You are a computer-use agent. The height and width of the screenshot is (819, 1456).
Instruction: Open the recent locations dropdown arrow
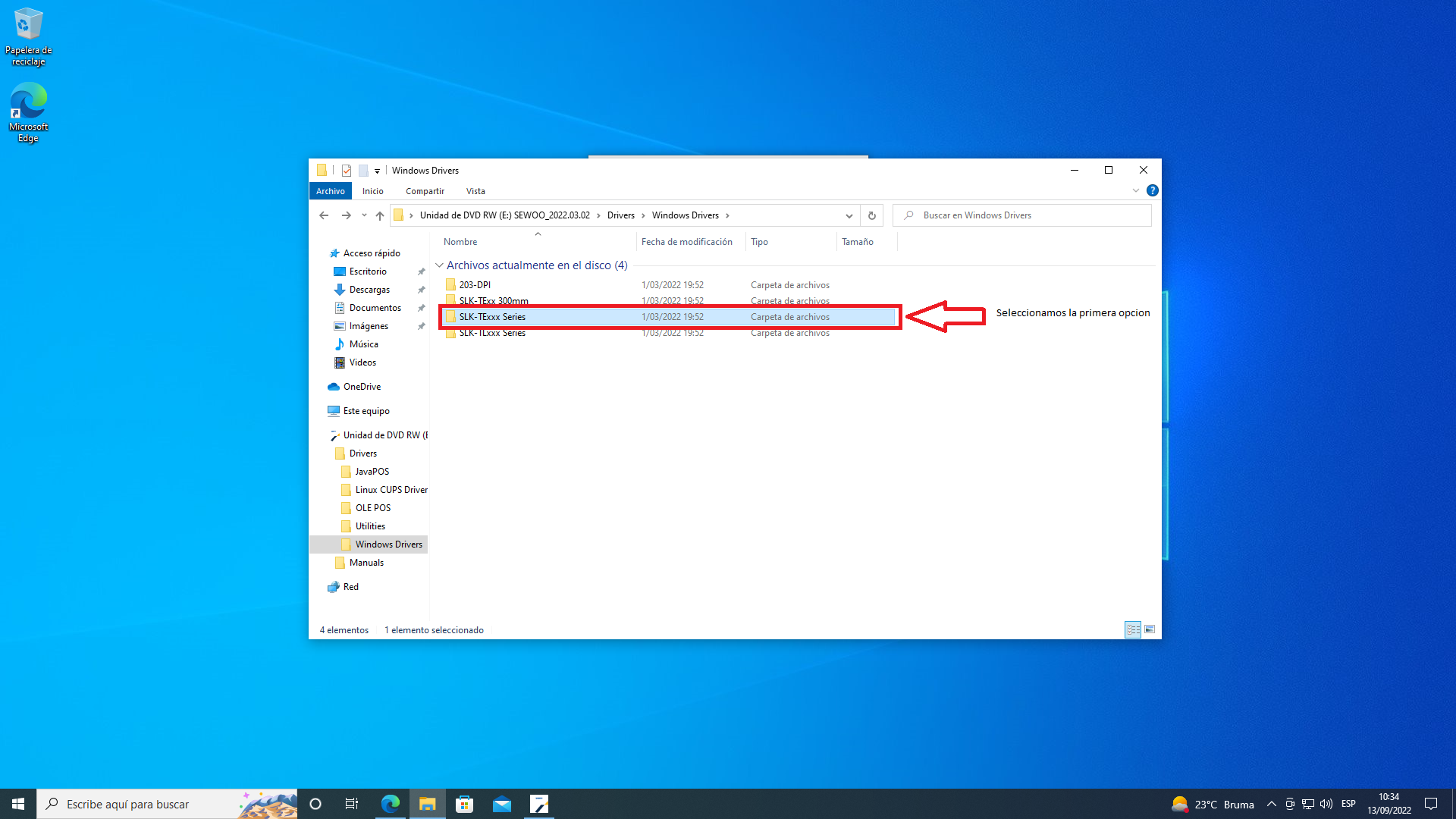point(364,215)
